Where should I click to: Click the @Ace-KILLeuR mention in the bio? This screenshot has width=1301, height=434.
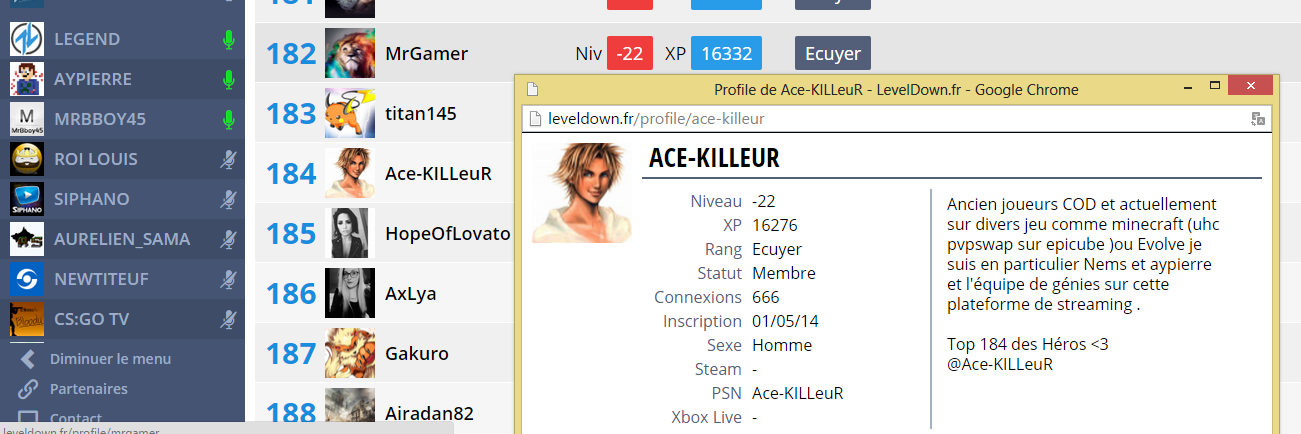coord(1000,364)
